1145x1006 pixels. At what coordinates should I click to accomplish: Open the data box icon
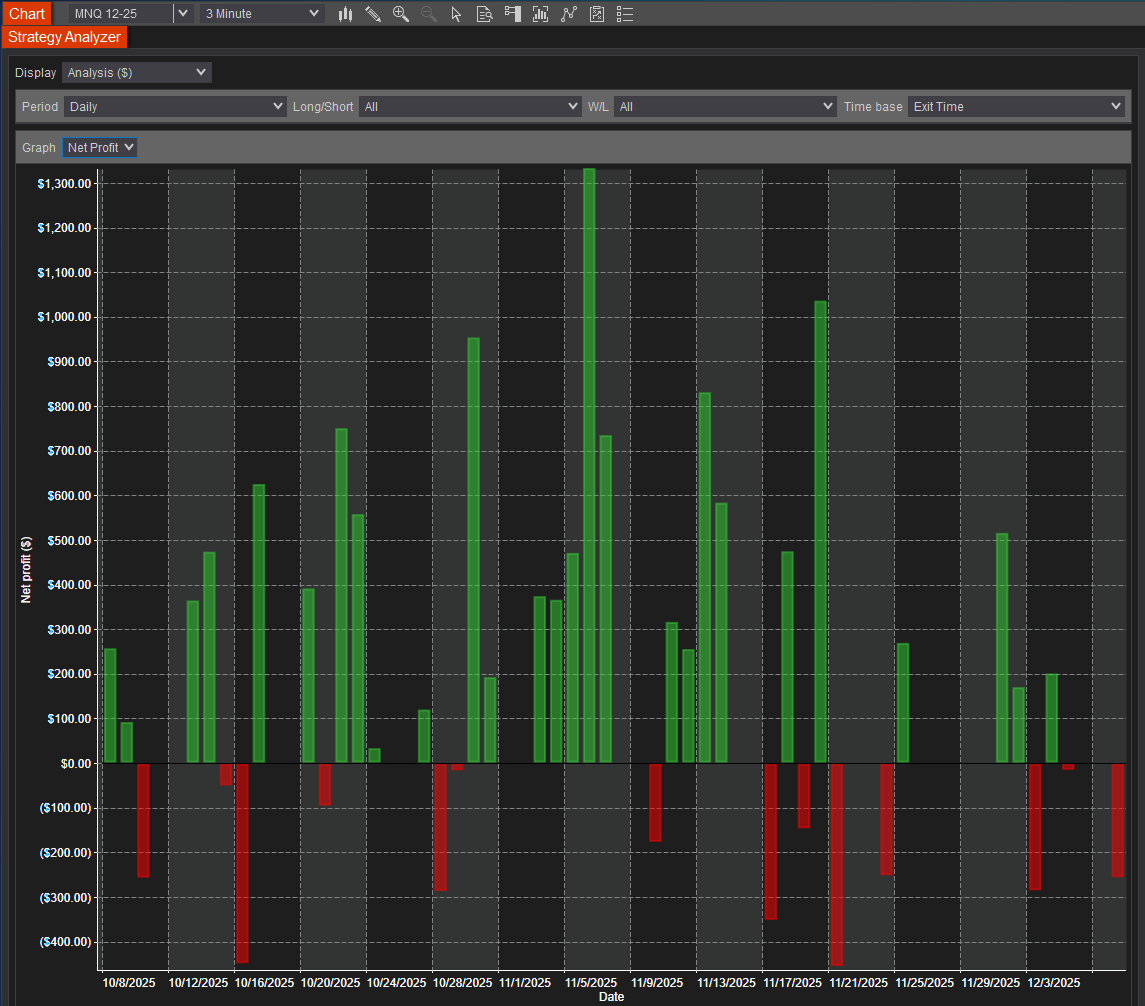(485, 14)
